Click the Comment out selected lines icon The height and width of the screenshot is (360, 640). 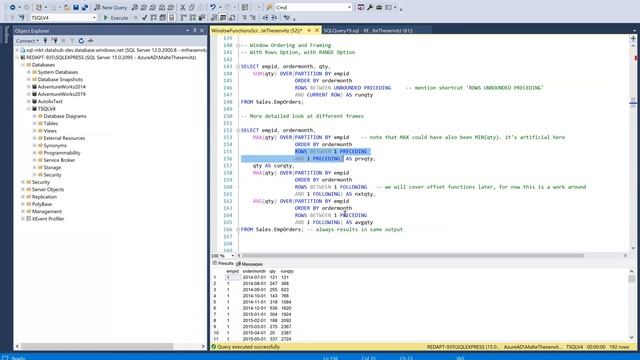244,18
